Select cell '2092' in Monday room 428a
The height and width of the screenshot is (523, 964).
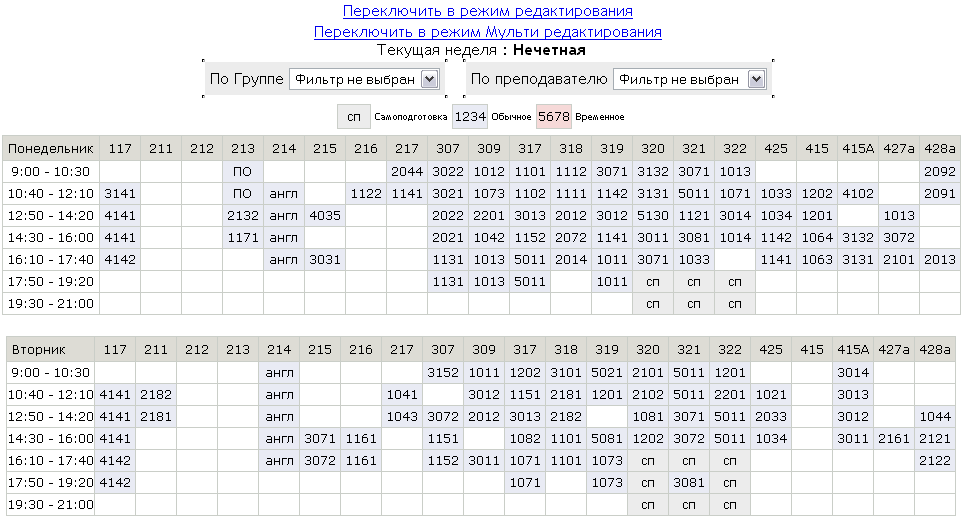pyautogui.click(x=940, y=171)
